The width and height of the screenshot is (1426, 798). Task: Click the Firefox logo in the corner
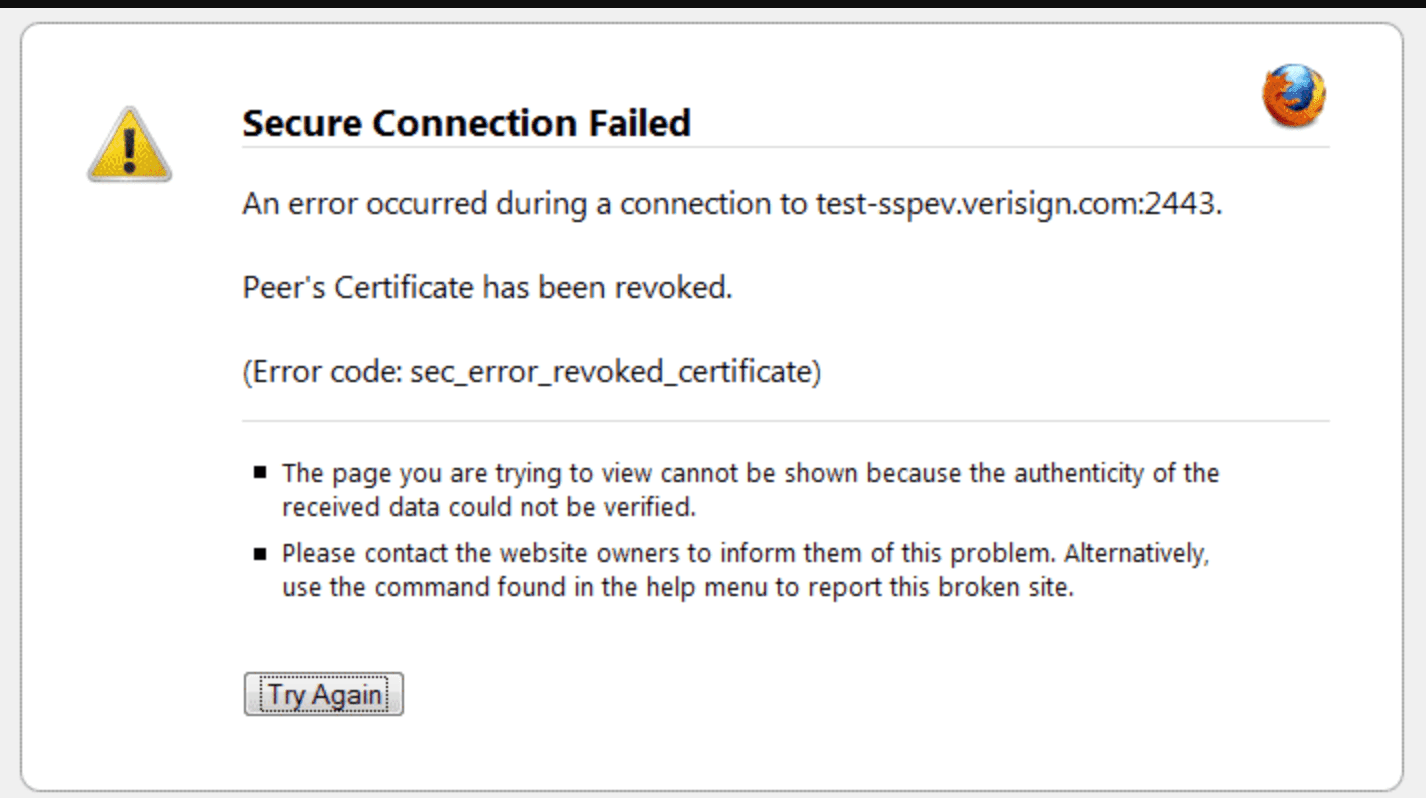click(x=1295, y=95)
